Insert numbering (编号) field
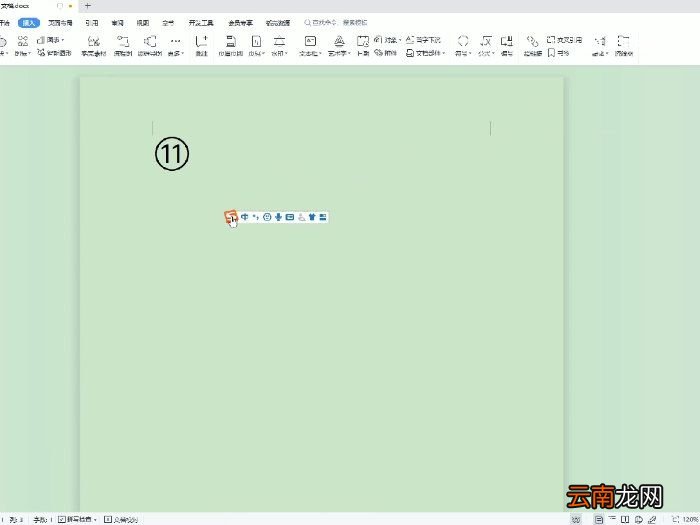 click(x=507, y=46)
